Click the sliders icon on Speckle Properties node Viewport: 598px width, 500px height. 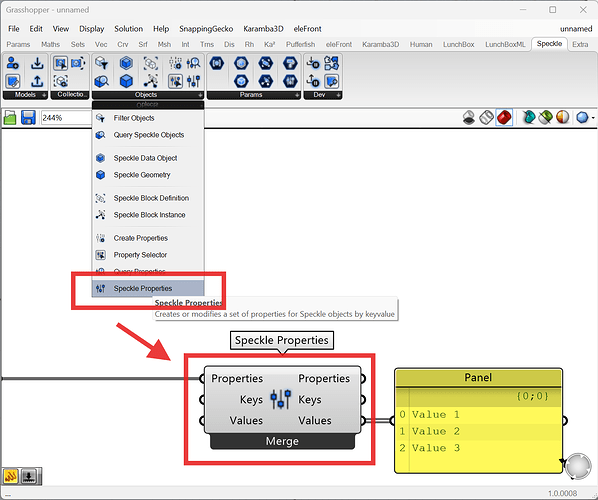point(281,399)
